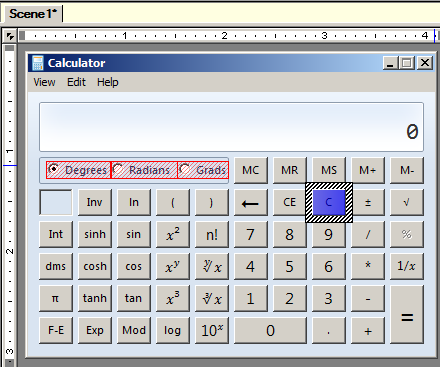Click the equals button
Image resolution: width=440 pixels, height=367 pixels.
tap(407, 314)
